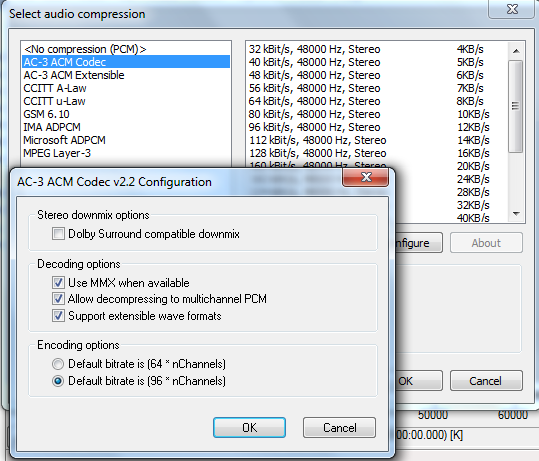Choose 128 kBit/s, 48000 Hz, Stereo format
Screen dimensions: 539x461
pos(377,153)
